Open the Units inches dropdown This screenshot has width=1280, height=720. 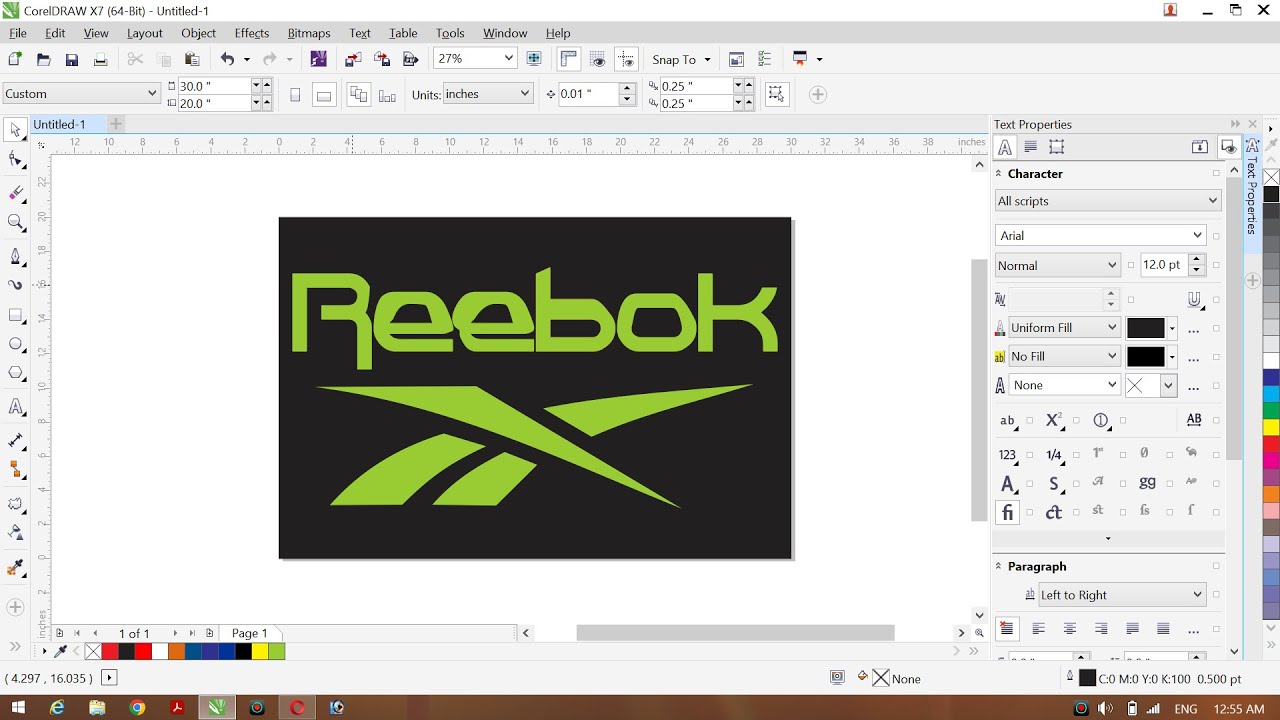coord(488,94)
